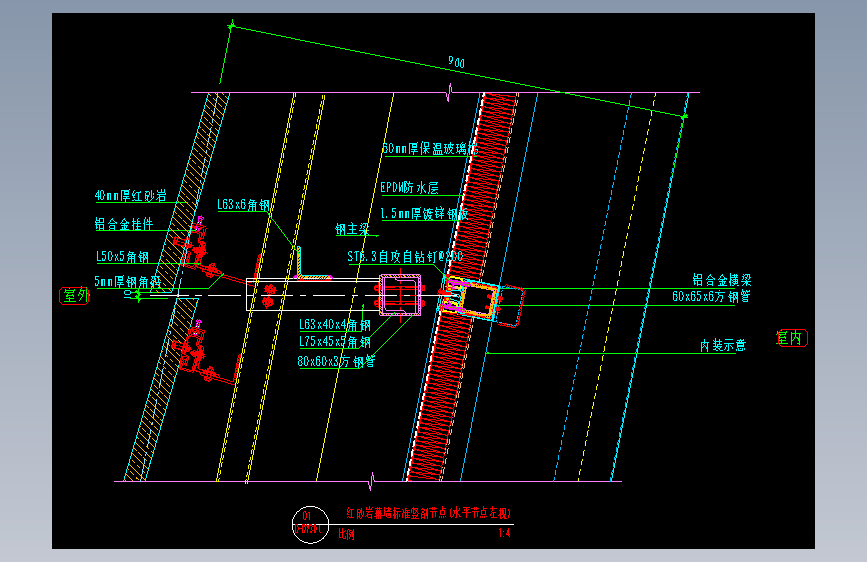Select the '内装示意' label
The width and height of the screenshot is (867, 562).
pos(723,345)
